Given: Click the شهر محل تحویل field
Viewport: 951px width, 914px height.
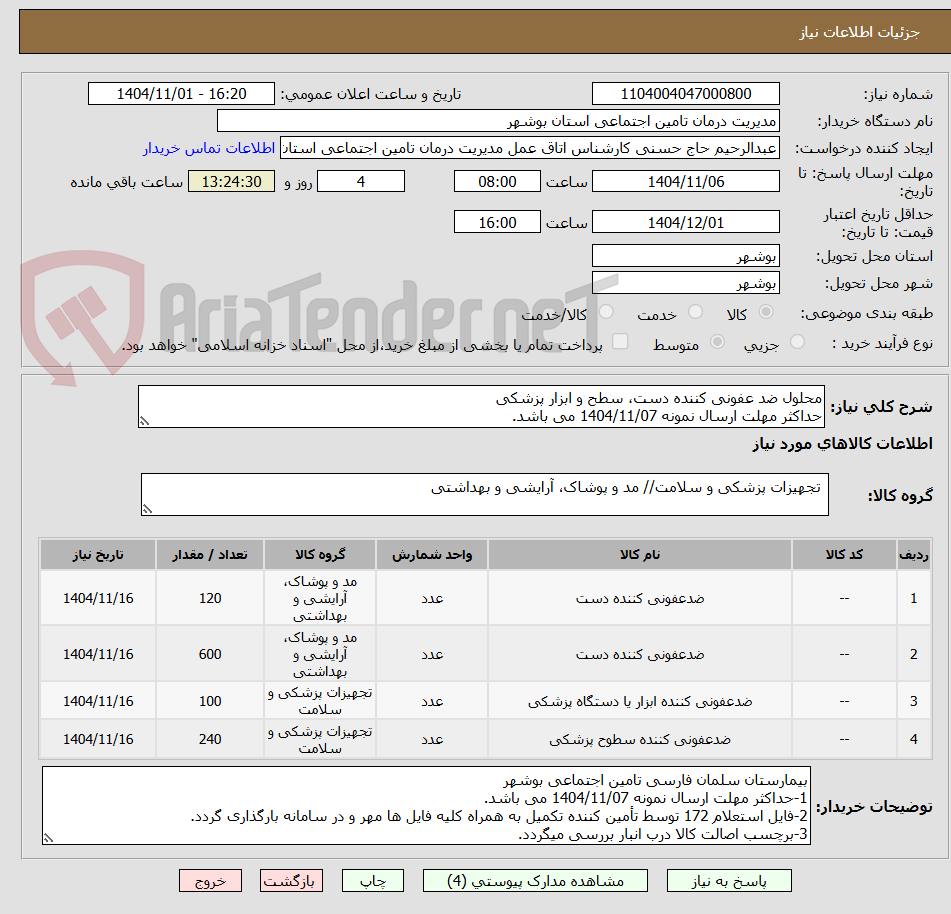Looking at the screenshot, I should point(685,283).
